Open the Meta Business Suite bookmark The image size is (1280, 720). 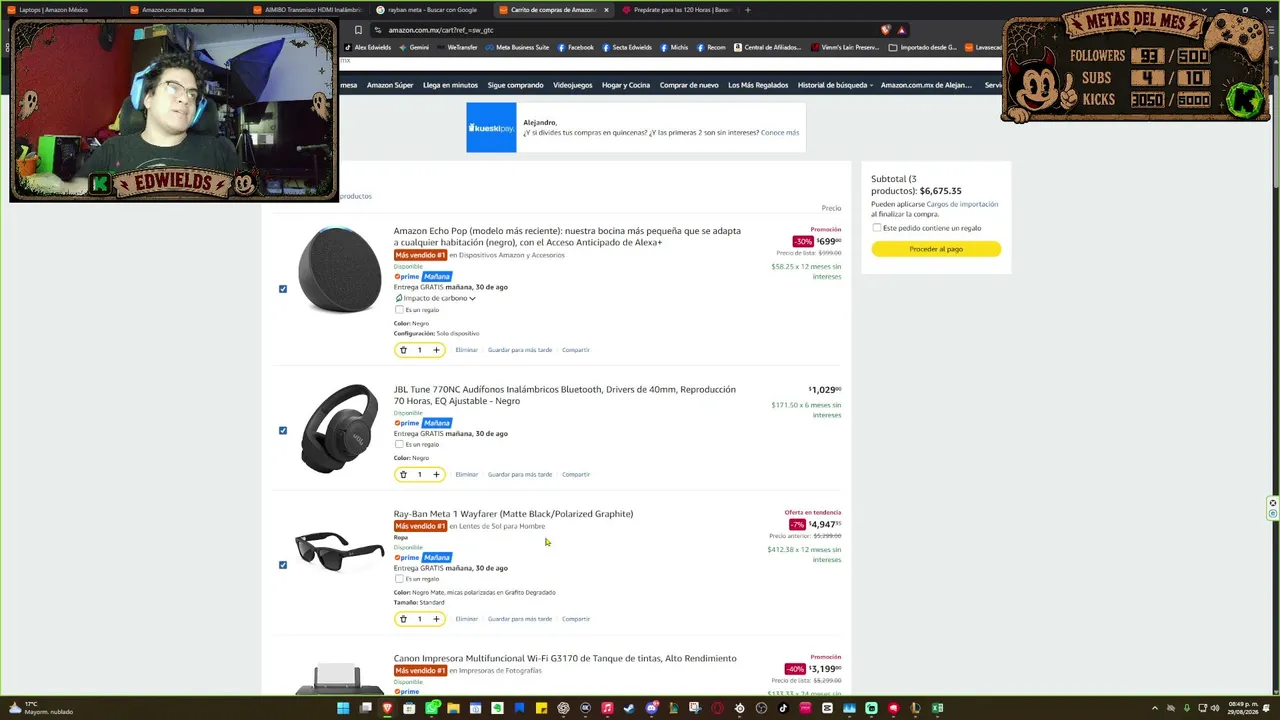(516, 47)
